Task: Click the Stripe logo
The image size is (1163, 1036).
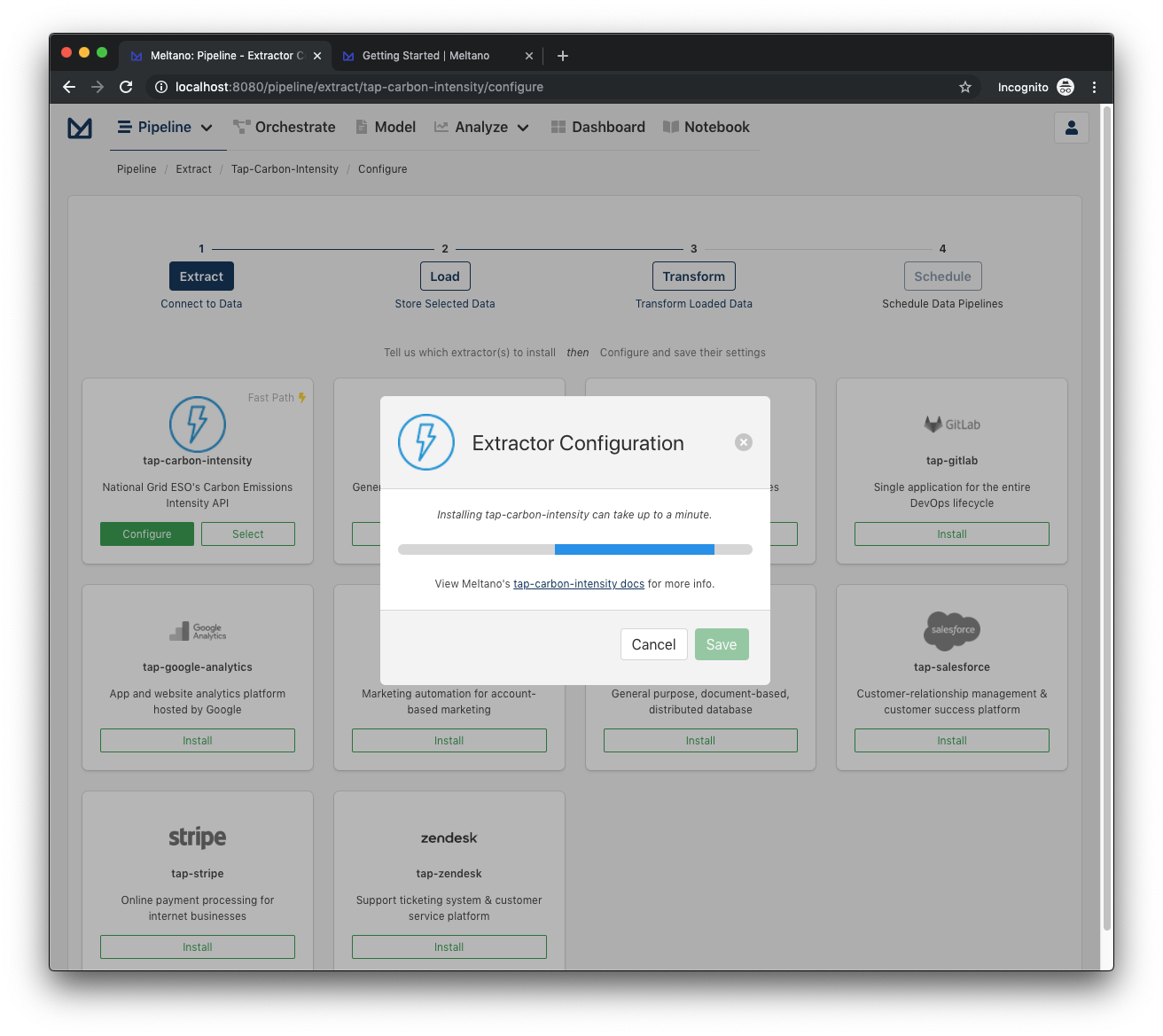Action: (x=198, y=837)
